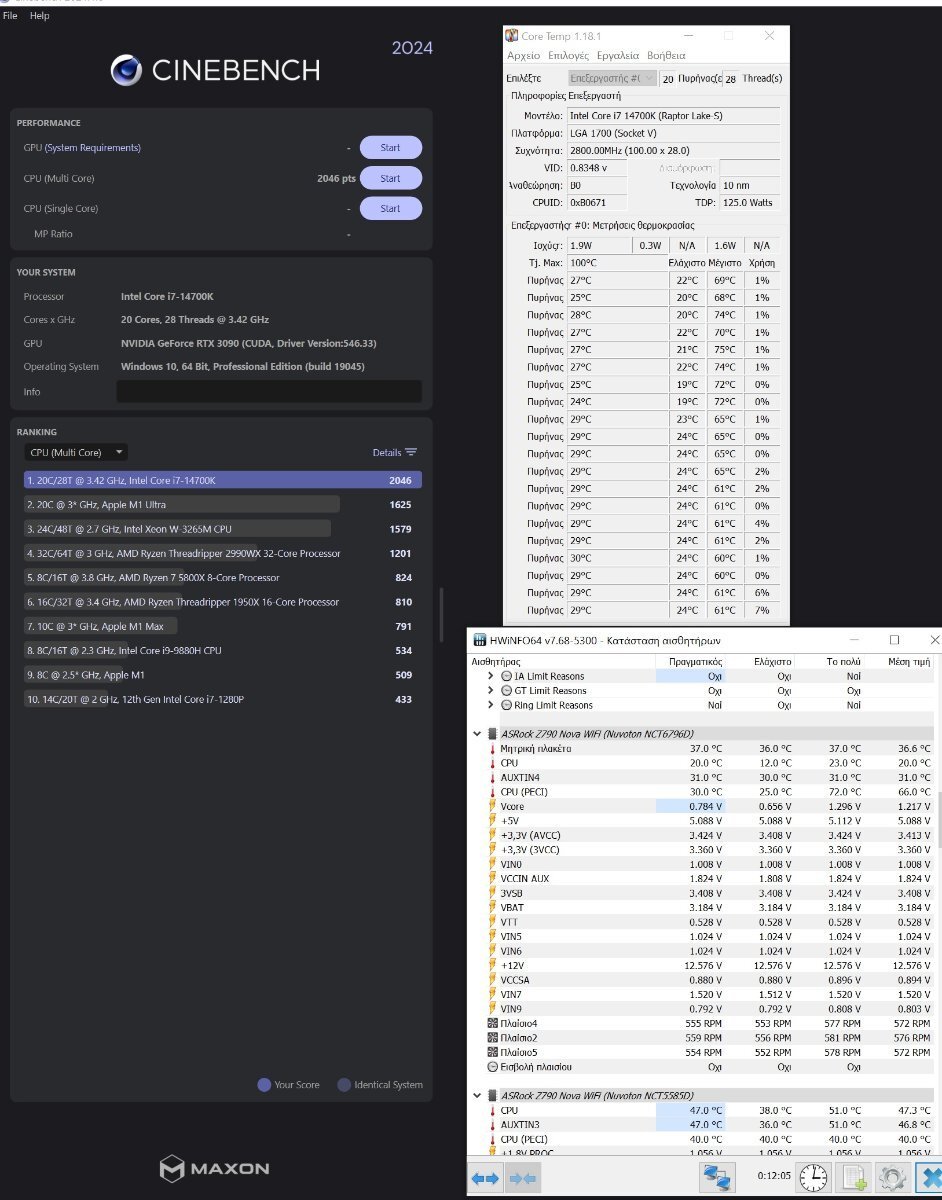The width and height of the screenshot is (942, 1200).
Task: Click the HWiNFO64 app icon in its title bar
Action: (x=480, y=640)
